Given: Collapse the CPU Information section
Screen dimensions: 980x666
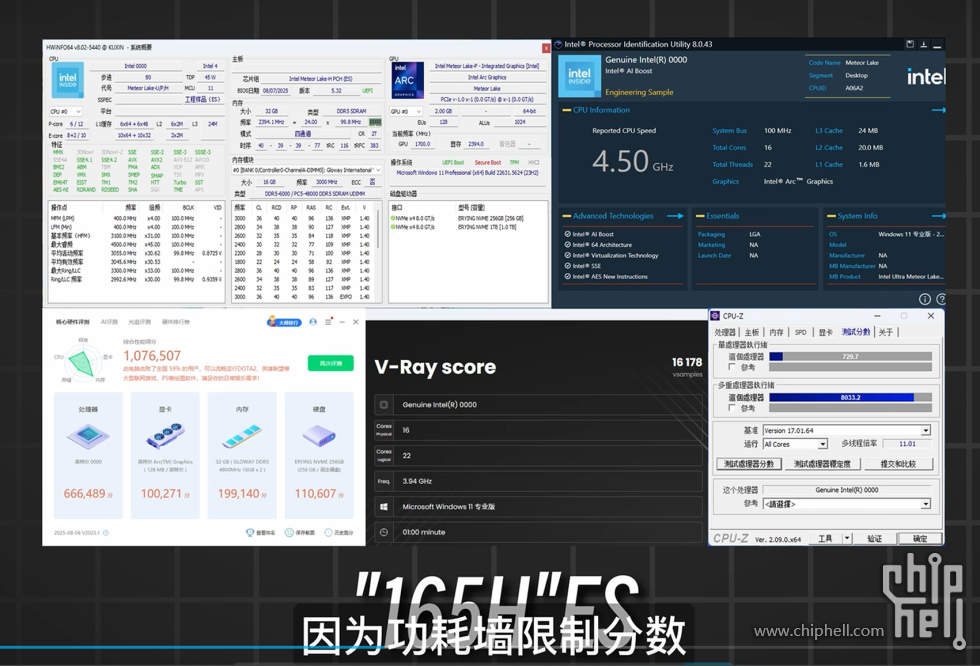Looking at the screenshot, I should coord(567,110).
